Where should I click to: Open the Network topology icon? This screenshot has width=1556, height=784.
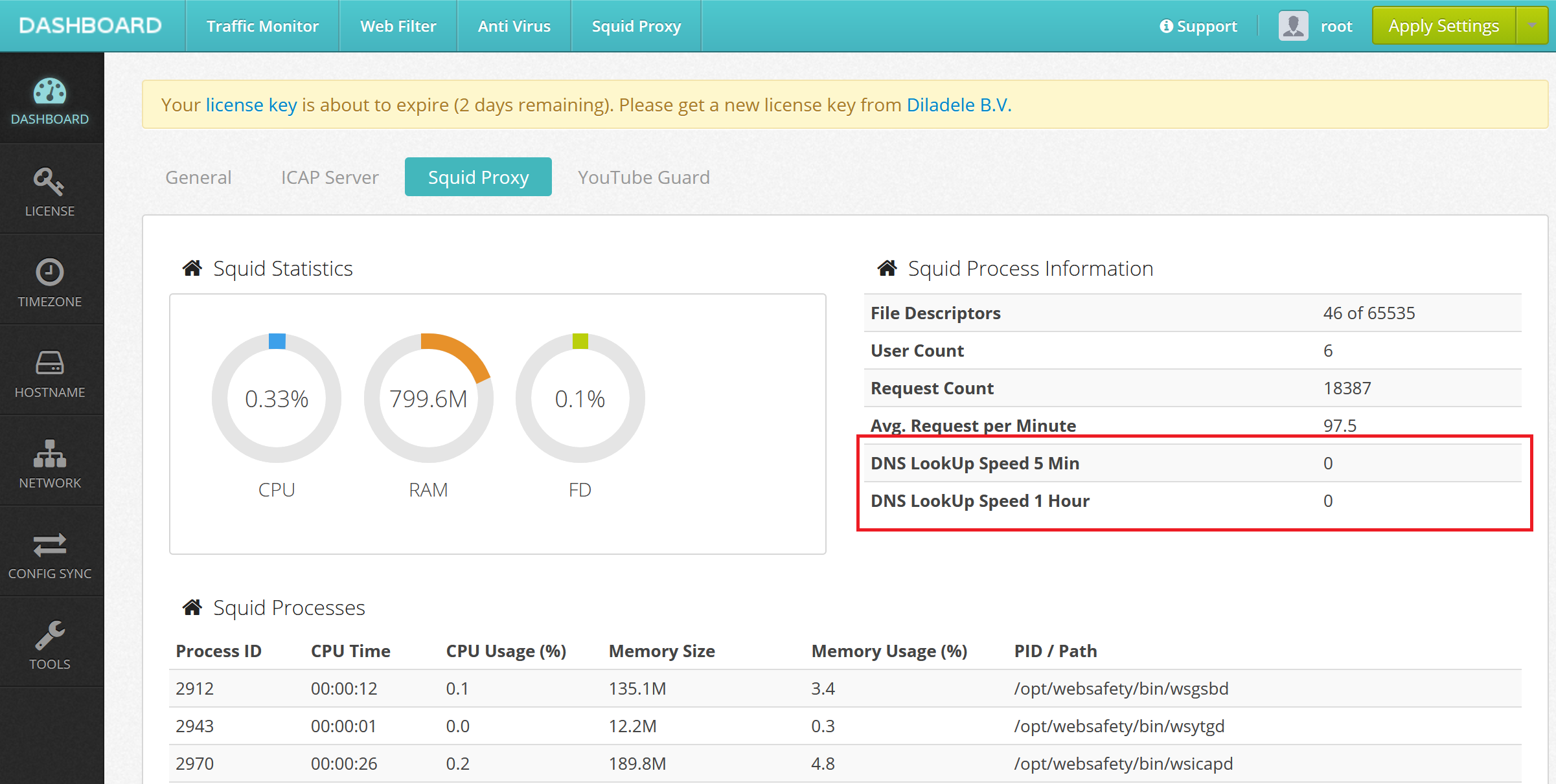(50, 453)
